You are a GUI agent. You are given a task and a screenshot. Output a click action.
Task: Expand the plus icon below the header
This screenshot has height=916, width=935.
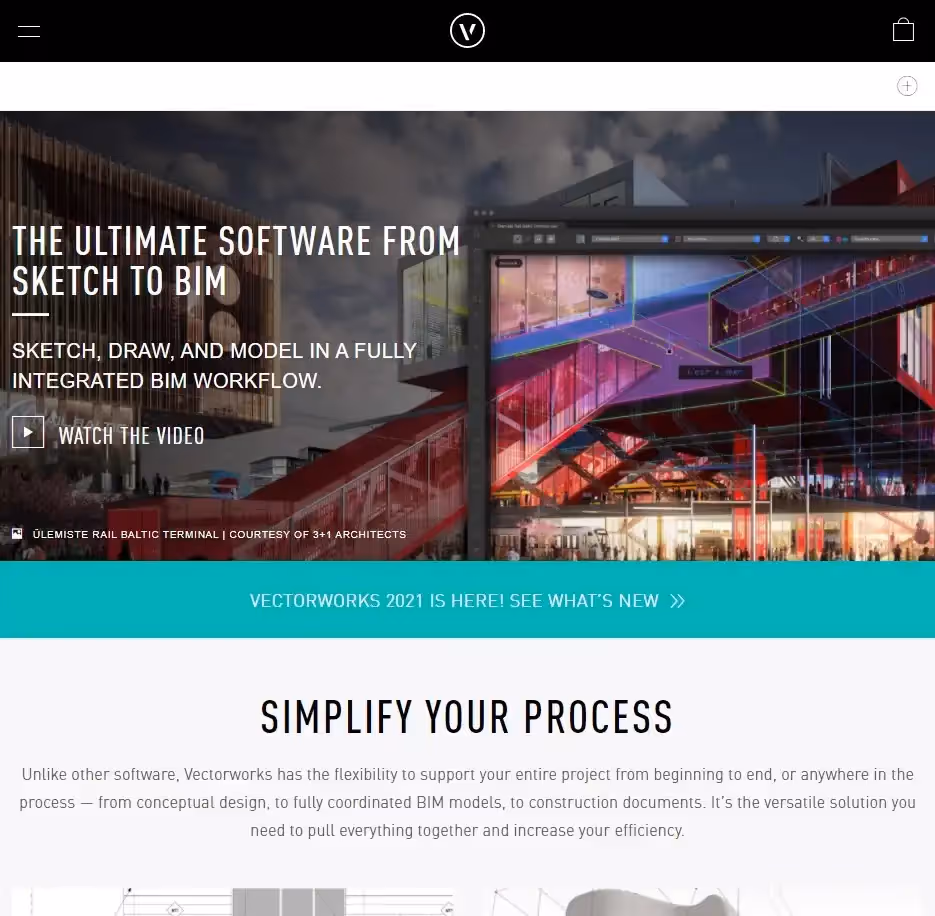click(x=907, y=86)
